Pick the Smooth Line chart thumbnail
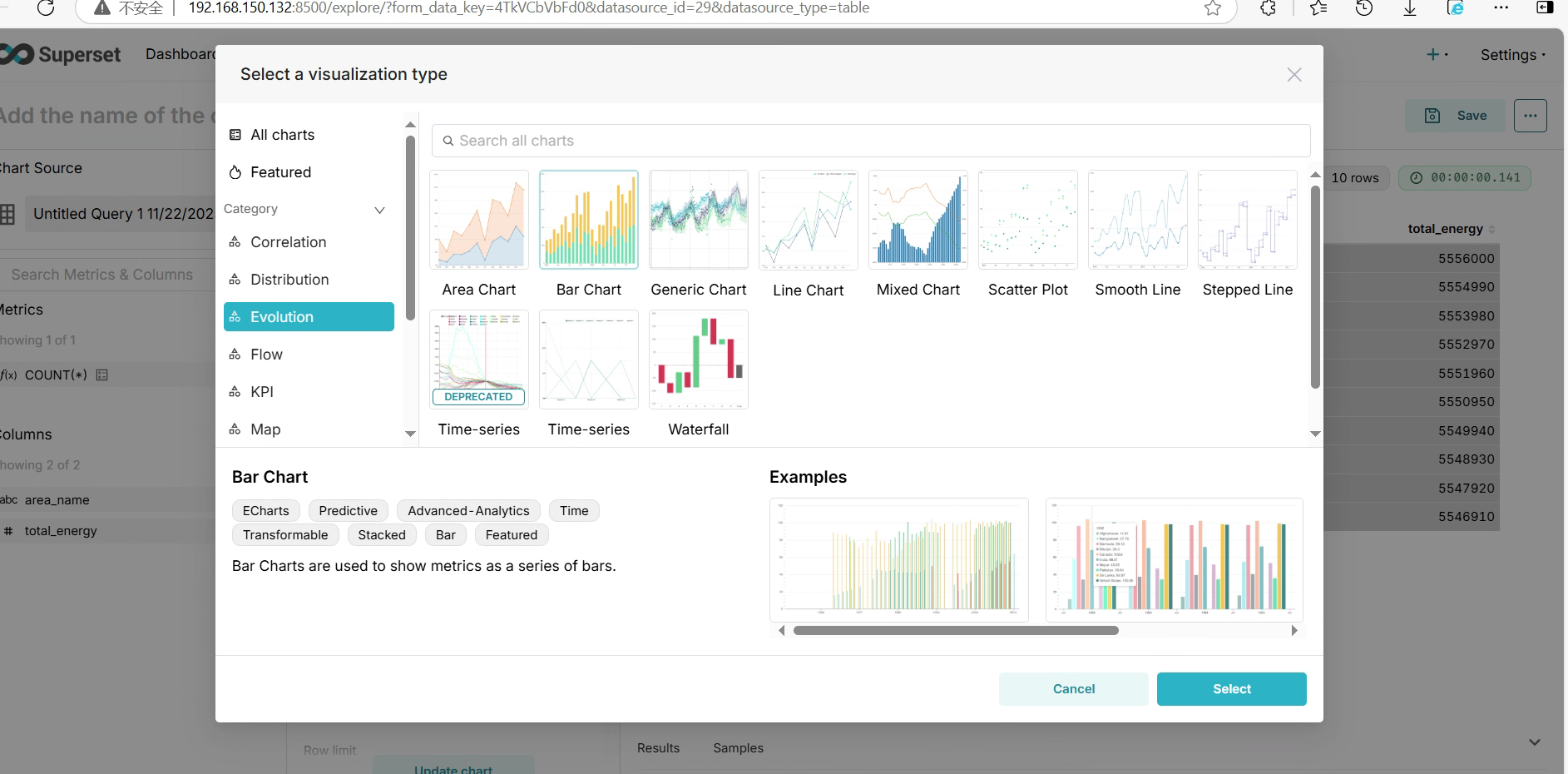This screenshot has height=774, width=1568. tap(1138, 220)
